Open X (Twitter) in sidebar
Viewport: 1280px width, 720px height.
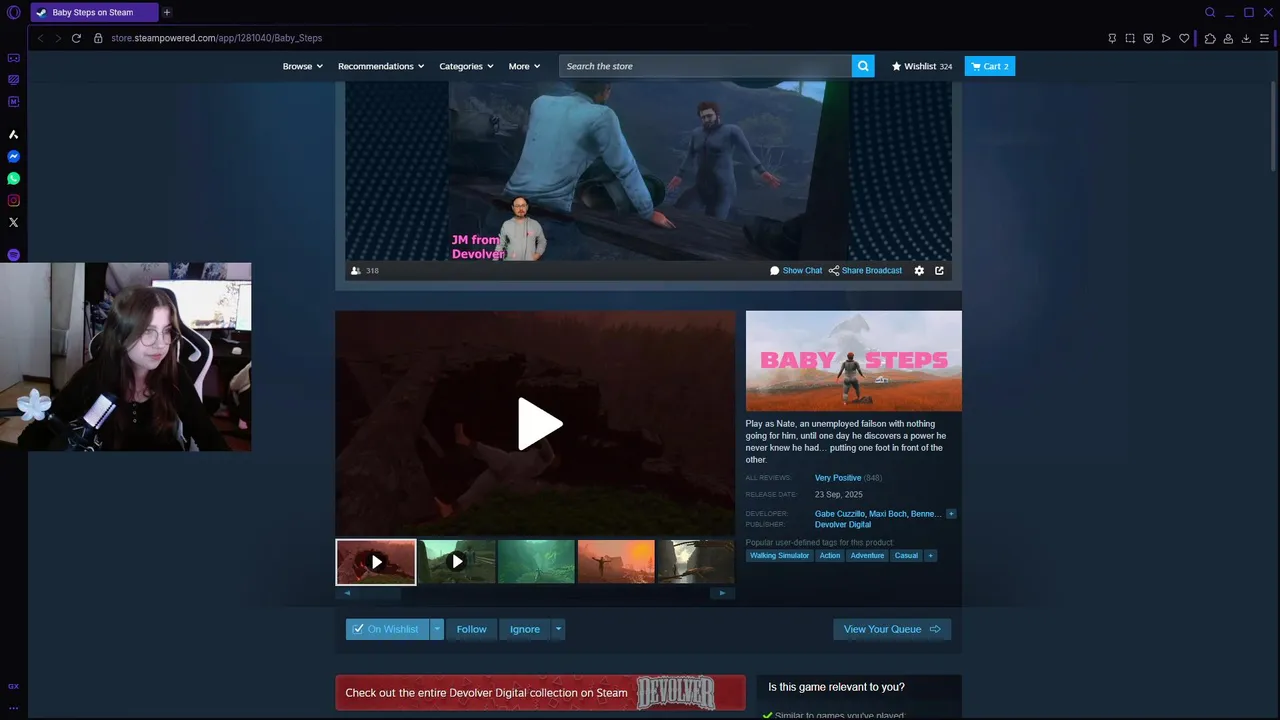point(13,222)
